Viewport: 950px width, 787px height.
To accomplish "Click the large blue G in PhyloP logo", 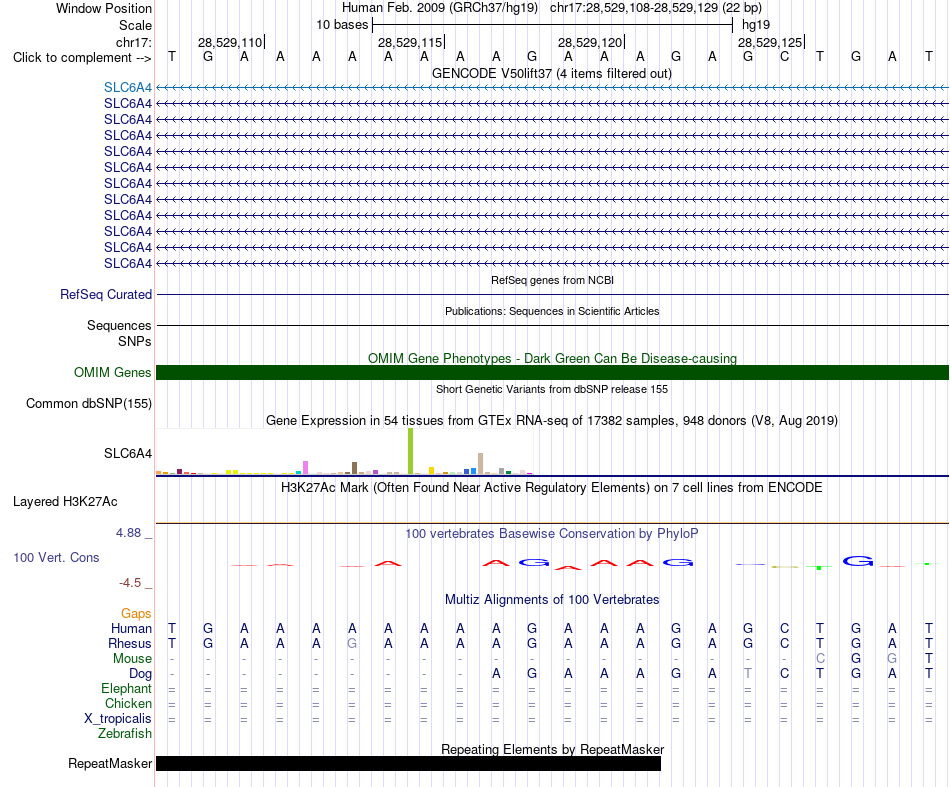I will point(857,561).
